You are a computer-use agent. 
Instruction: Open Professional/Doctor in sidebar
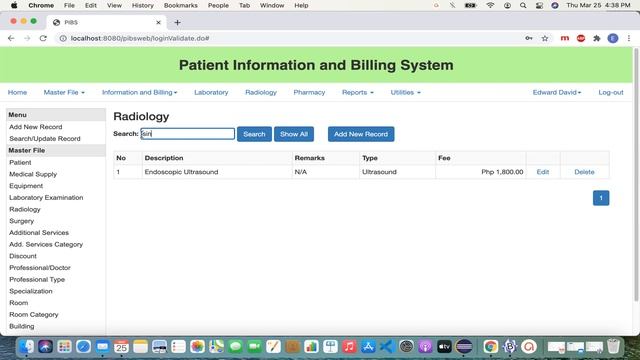click(x=40, y=268)
